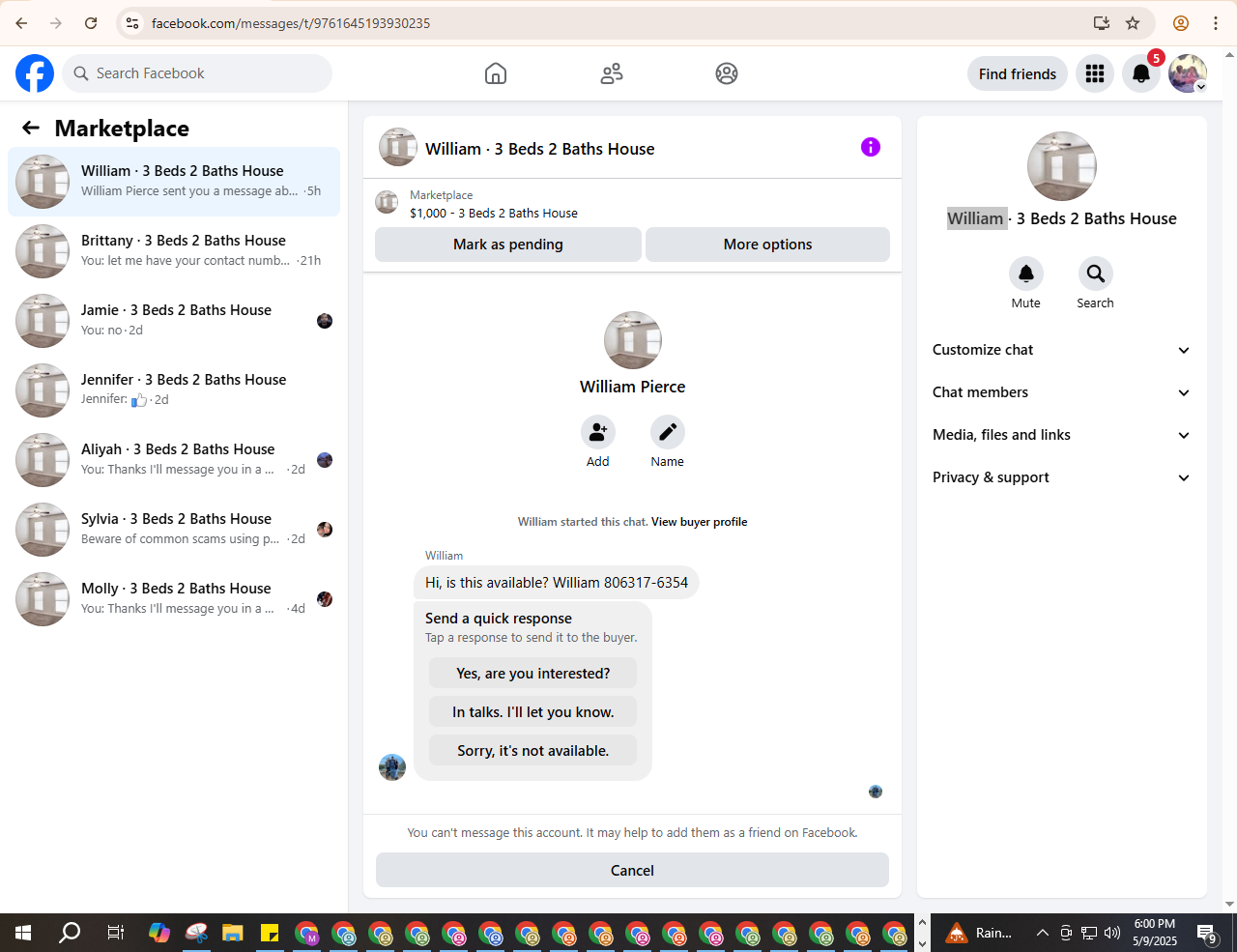Open the Windows Start menu
This screenshot has height=952, width=1237.
pos(23,933)
